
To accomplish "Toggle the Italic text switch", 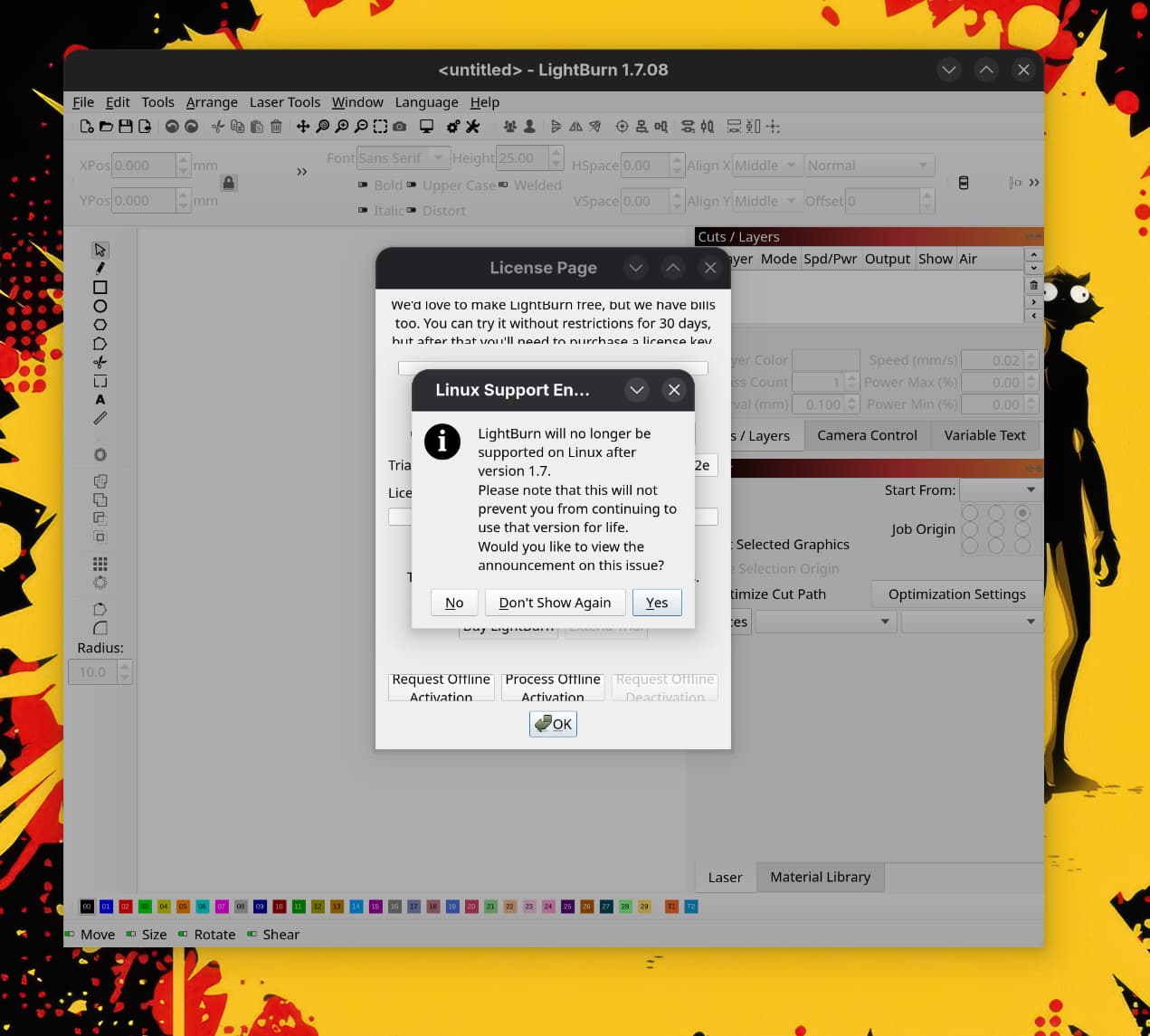I will pyautogui.click(x=363, y=210).
